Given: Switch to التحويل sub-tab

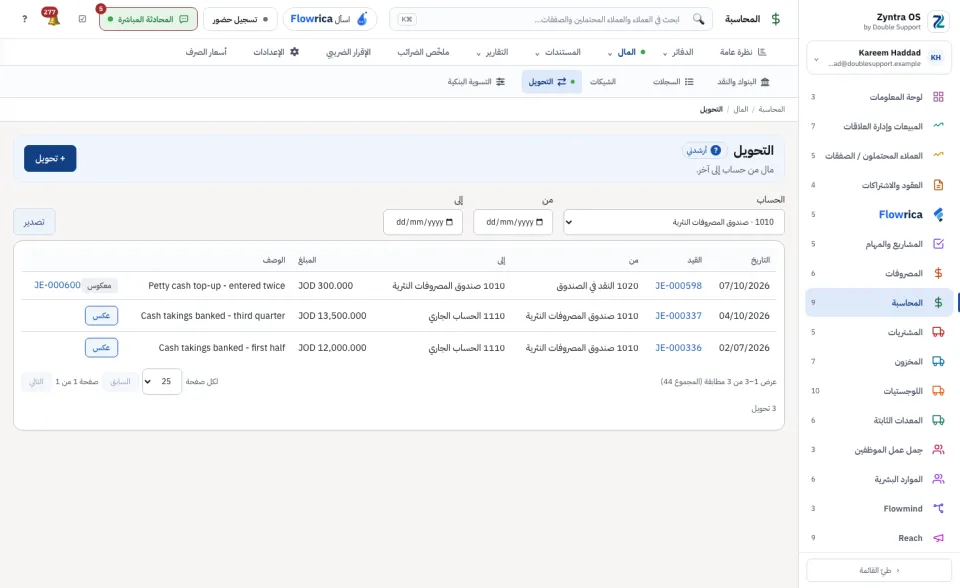Looking at the screenshot, I should pos(552,81).
